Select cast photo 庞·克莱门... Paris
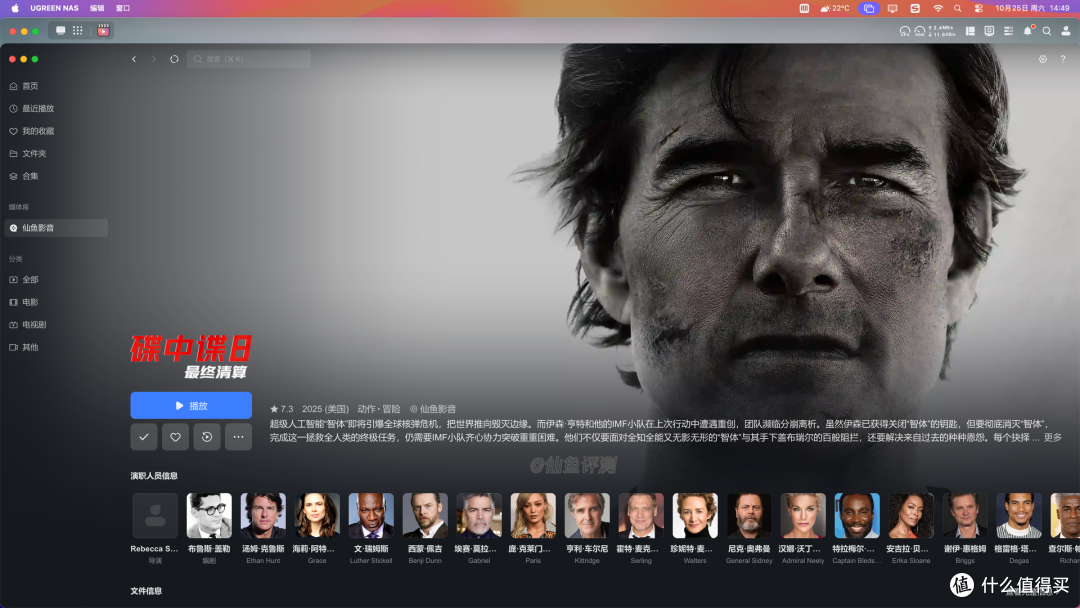The image size is (1080, 608). [x=533, y=515]
